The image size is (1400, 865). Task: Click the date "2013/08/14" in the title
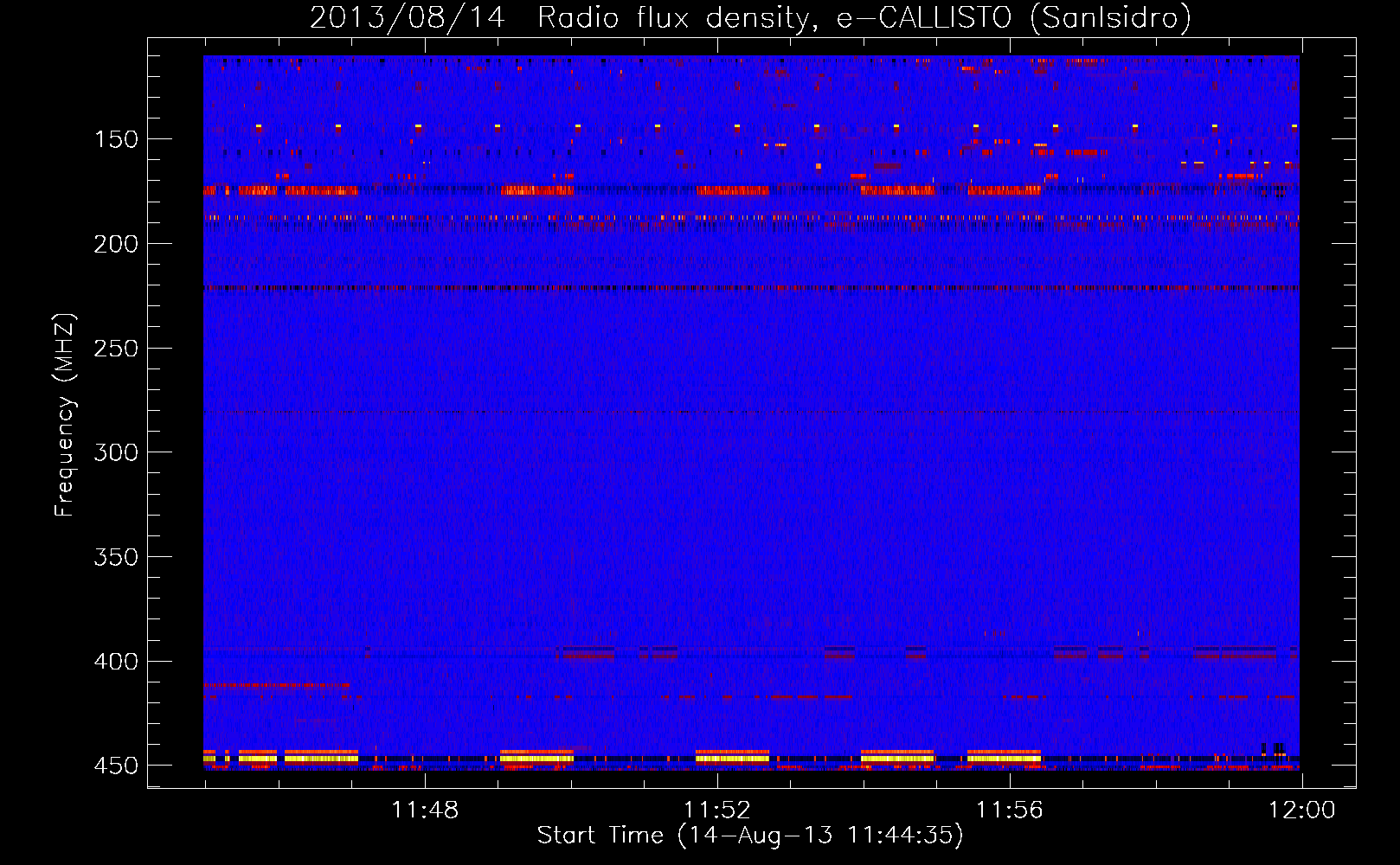tap(407, 17)
